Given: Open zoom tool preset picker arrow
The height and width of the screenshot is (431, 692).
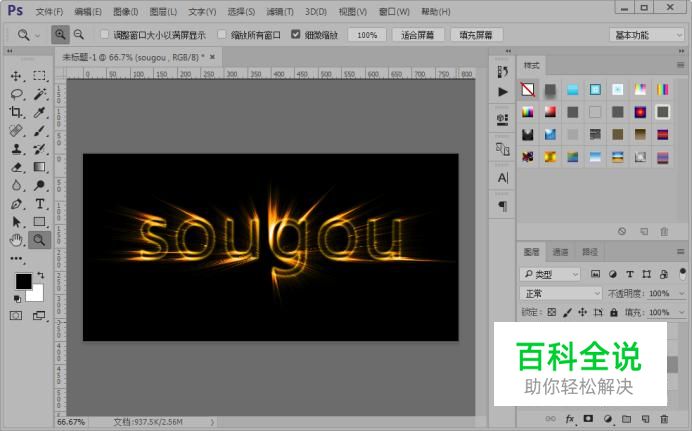Looking at the screenshot, I should pos(38,35).
